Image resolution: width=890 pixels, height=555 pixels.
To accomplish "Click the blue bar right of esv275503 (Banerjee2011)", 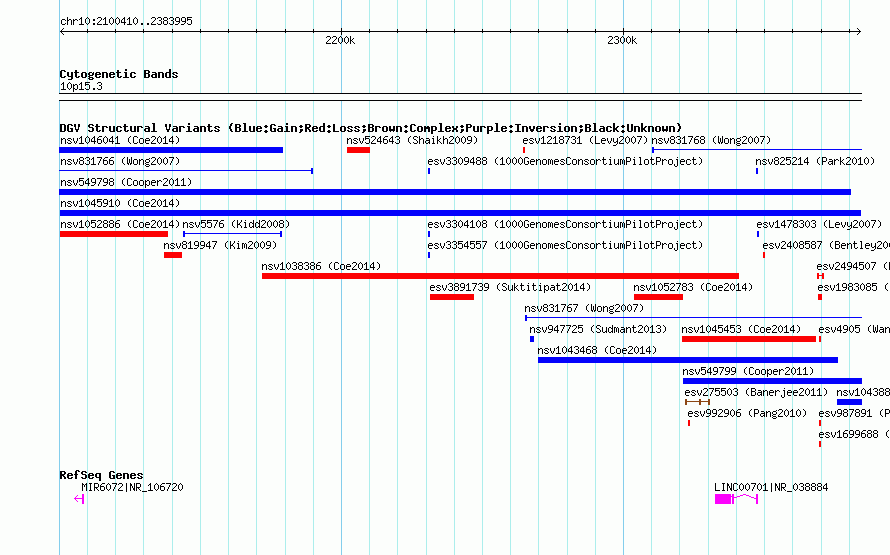I will (x=849, y=402).
